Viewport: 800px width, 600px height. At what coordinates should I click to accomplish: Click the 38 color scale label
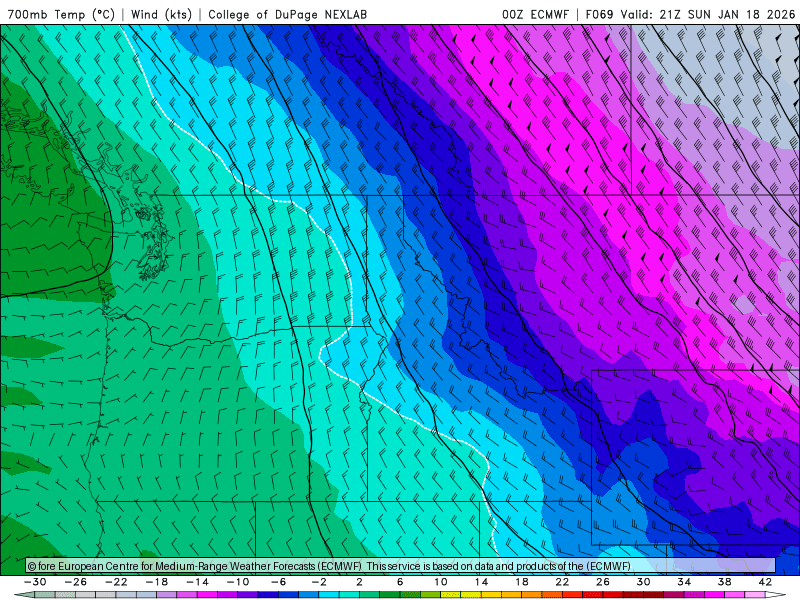click(724, 582)
